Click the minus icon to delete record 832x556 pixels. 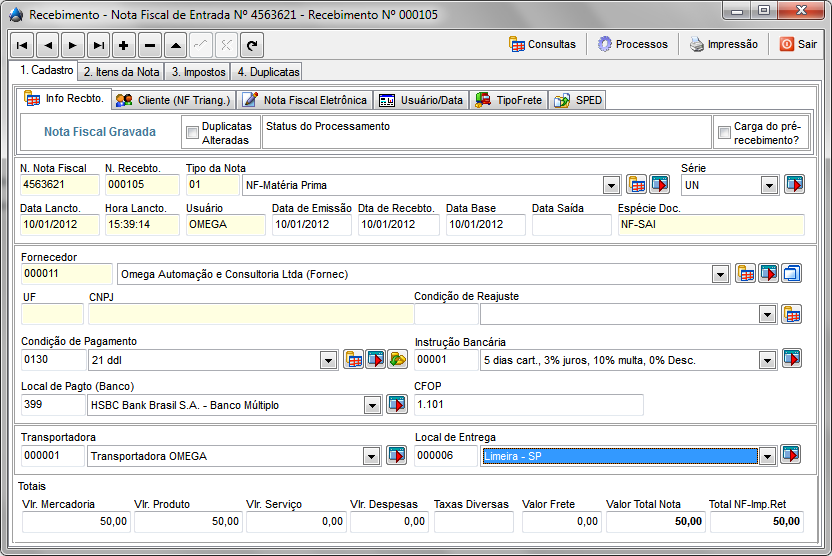click(150, 45)
